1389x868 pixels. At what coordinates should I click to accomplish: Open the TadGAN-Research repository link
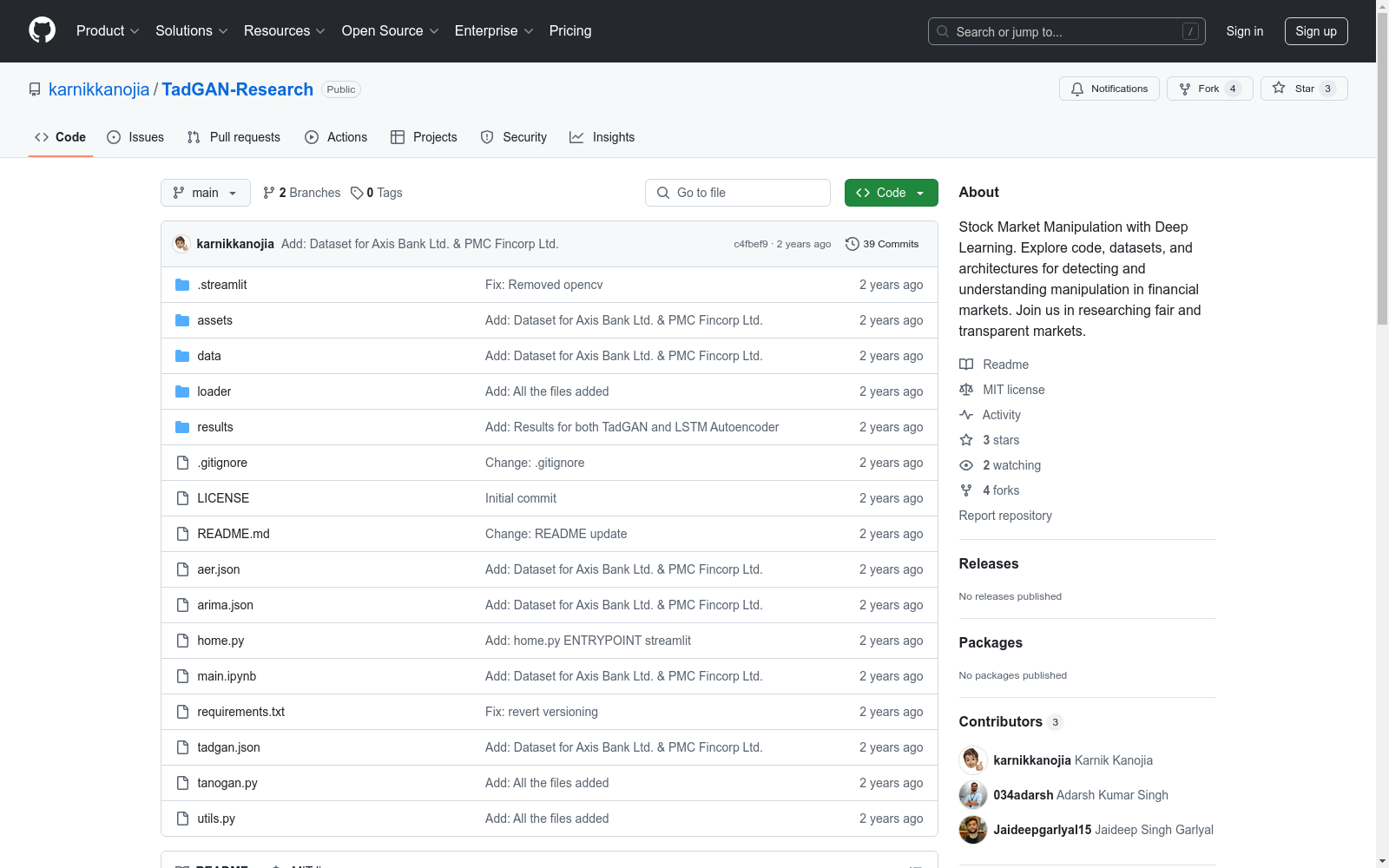click(237, 89)
